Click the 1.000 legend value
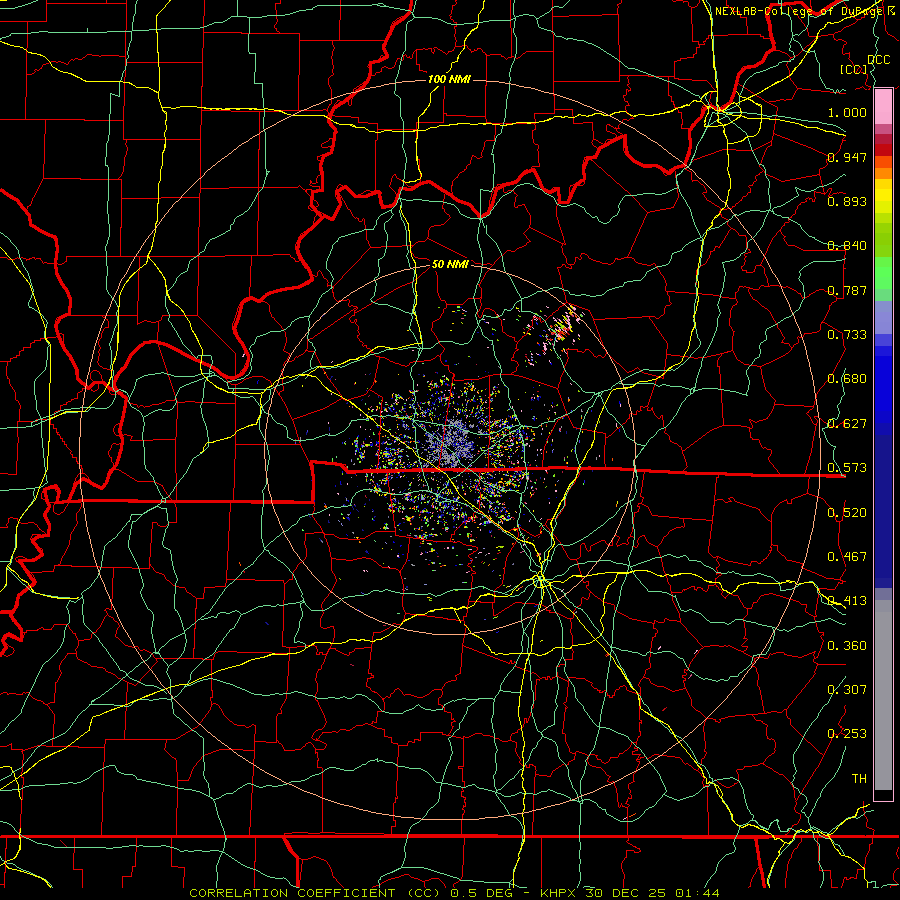Viewport: 900px width, 900px height. tap(847, 112)
